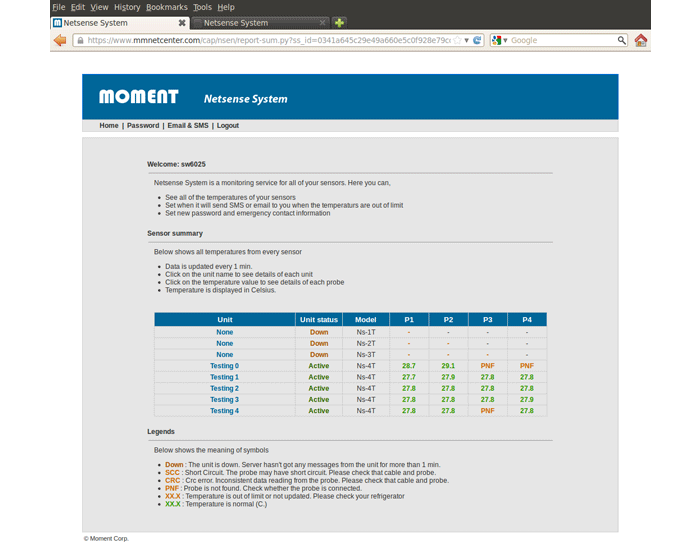
Task: Open the URL history dropdown arrow
Action: (x=467, y=40)
